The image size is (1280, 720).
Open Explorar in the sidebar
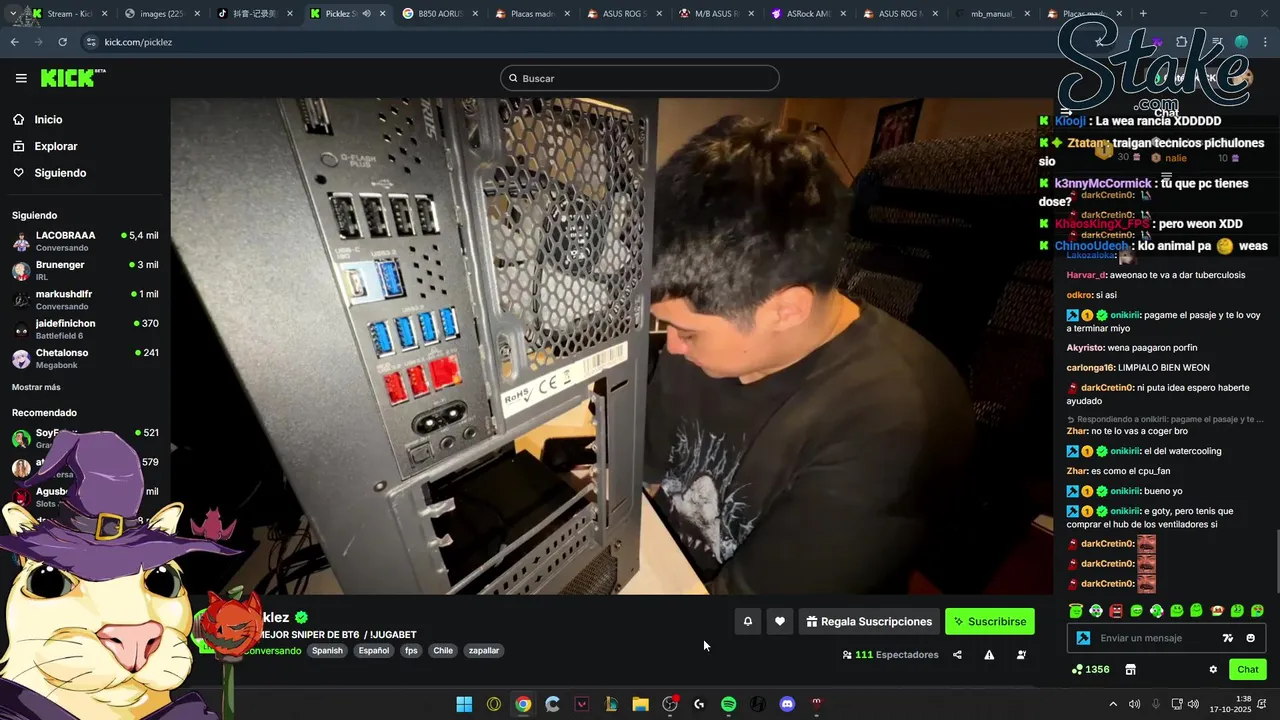[55, 146]
